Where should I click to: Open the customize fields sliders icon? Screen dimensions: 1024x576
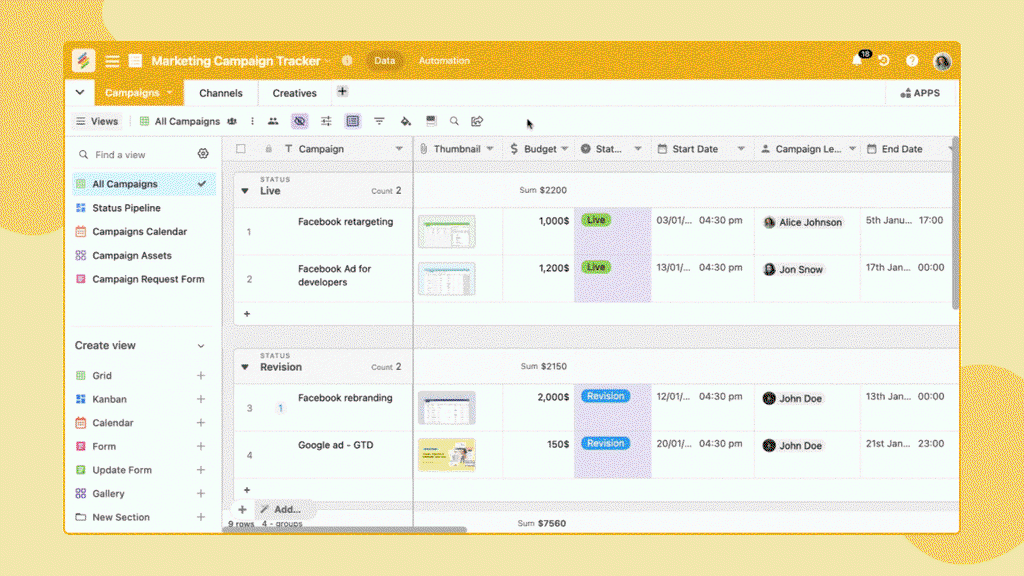(326, 121)
